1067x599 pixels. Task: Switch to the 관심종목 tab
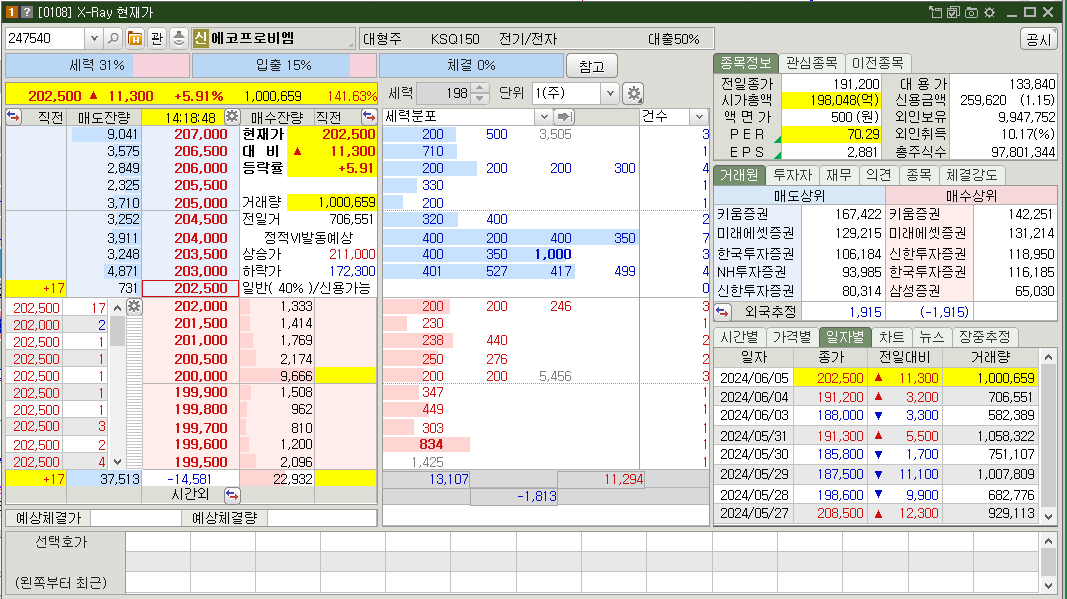[x=811, y=63]
